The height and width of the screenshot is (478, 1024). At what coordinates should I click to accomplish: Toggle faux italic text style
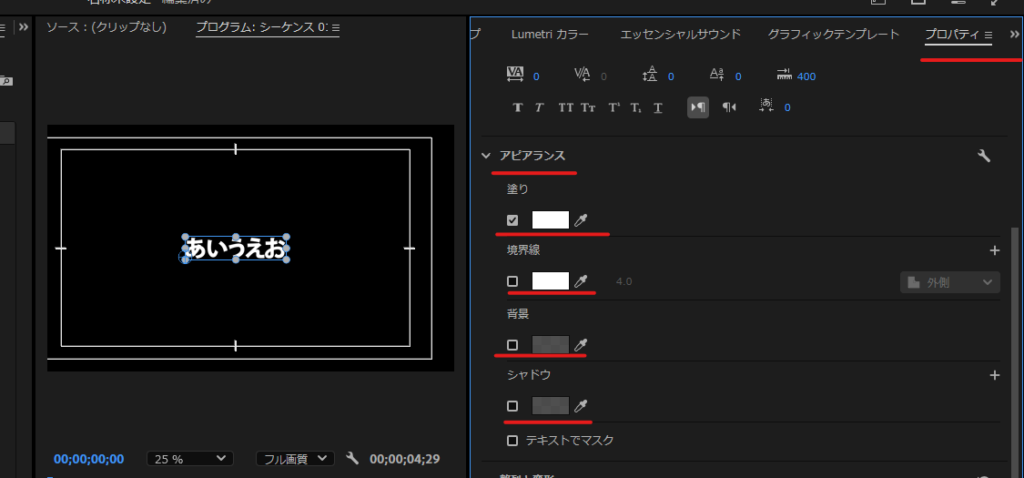pos(539,108)
